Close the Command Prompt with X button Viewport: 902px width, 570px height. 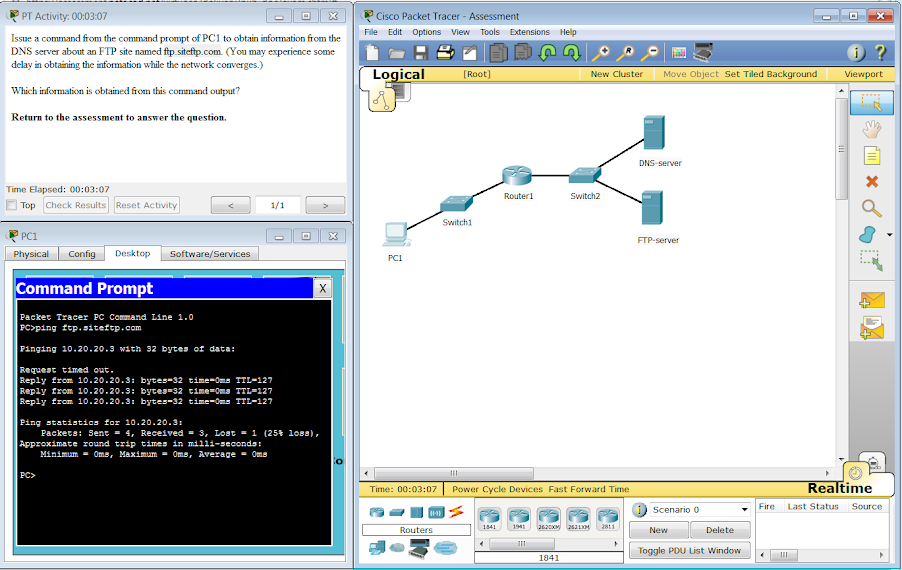pyautogui.click(x=323, y=289)
